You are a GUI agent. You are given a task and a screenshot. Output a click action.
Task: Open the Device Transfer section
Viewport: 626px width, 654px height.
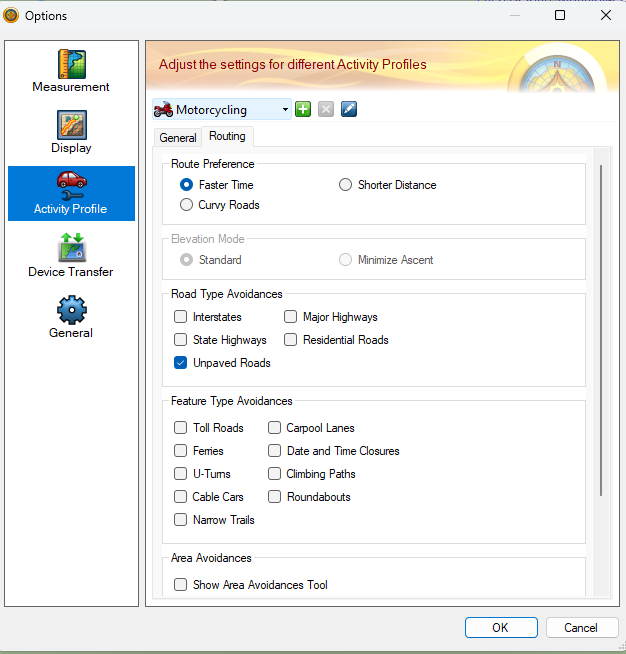(71, 255)
